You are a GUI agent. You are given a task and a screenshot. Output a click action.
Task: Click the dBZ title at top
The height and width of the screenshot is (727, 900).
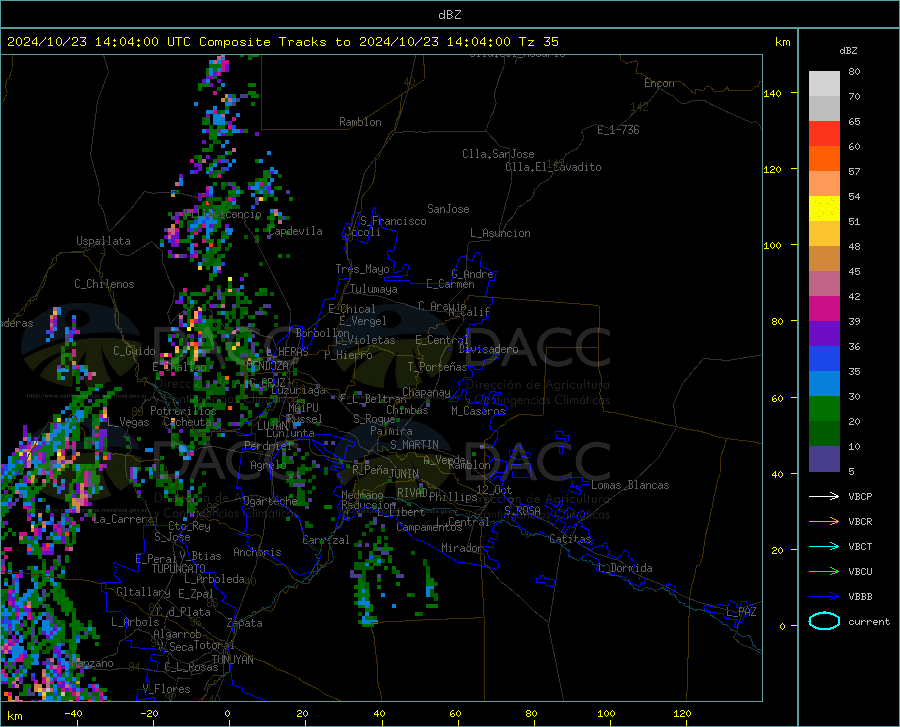(449, 15)
